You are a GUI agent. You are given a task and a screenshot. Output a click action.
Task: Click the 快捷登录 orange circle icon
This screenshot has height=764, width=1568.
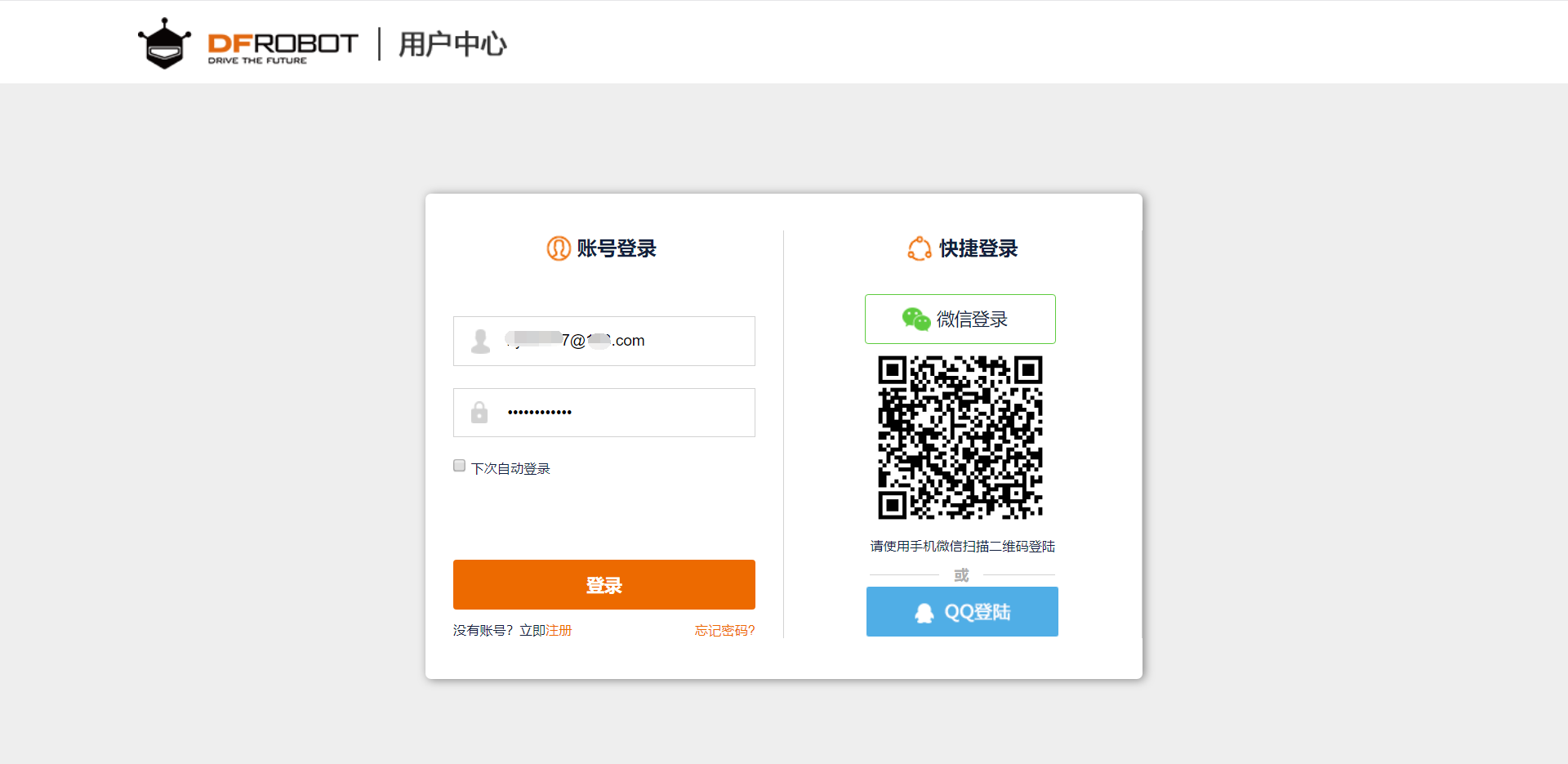click(920, 248)
